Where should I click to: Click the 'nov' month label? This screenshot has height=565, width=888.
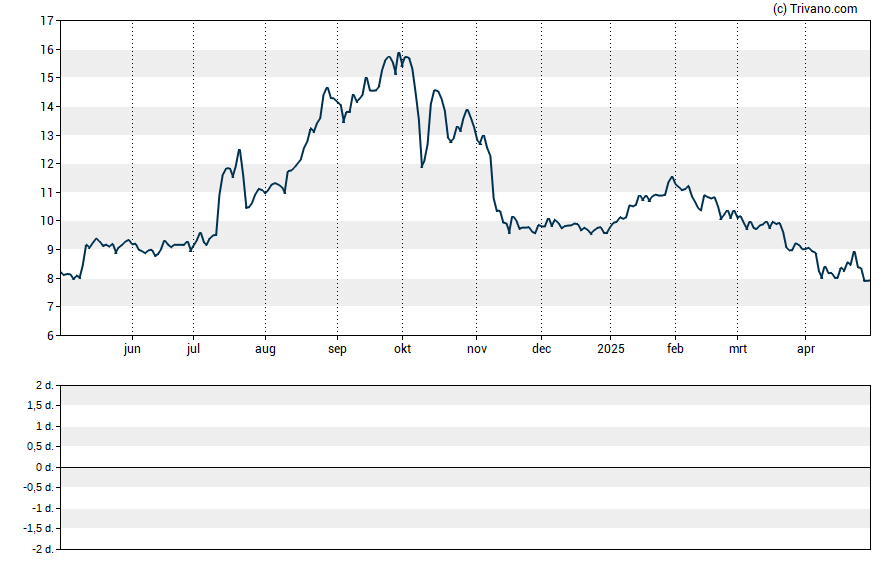tap(477, 349)
